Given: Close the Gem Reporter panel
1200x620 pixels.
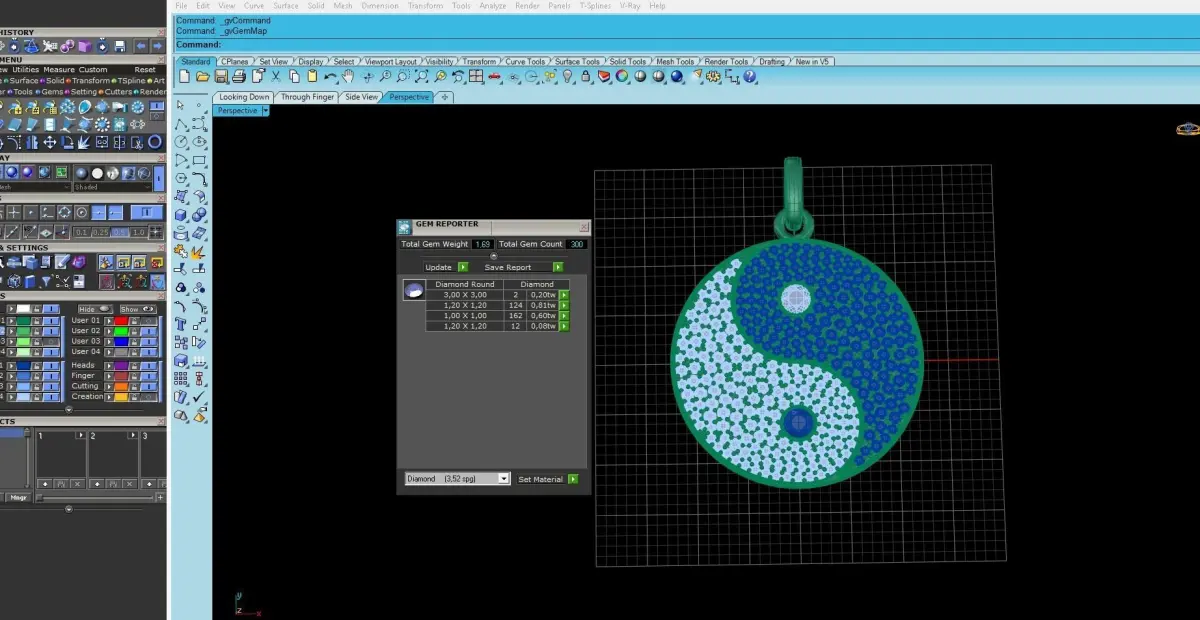Looking at the screenshot, I should coord(584,226).
